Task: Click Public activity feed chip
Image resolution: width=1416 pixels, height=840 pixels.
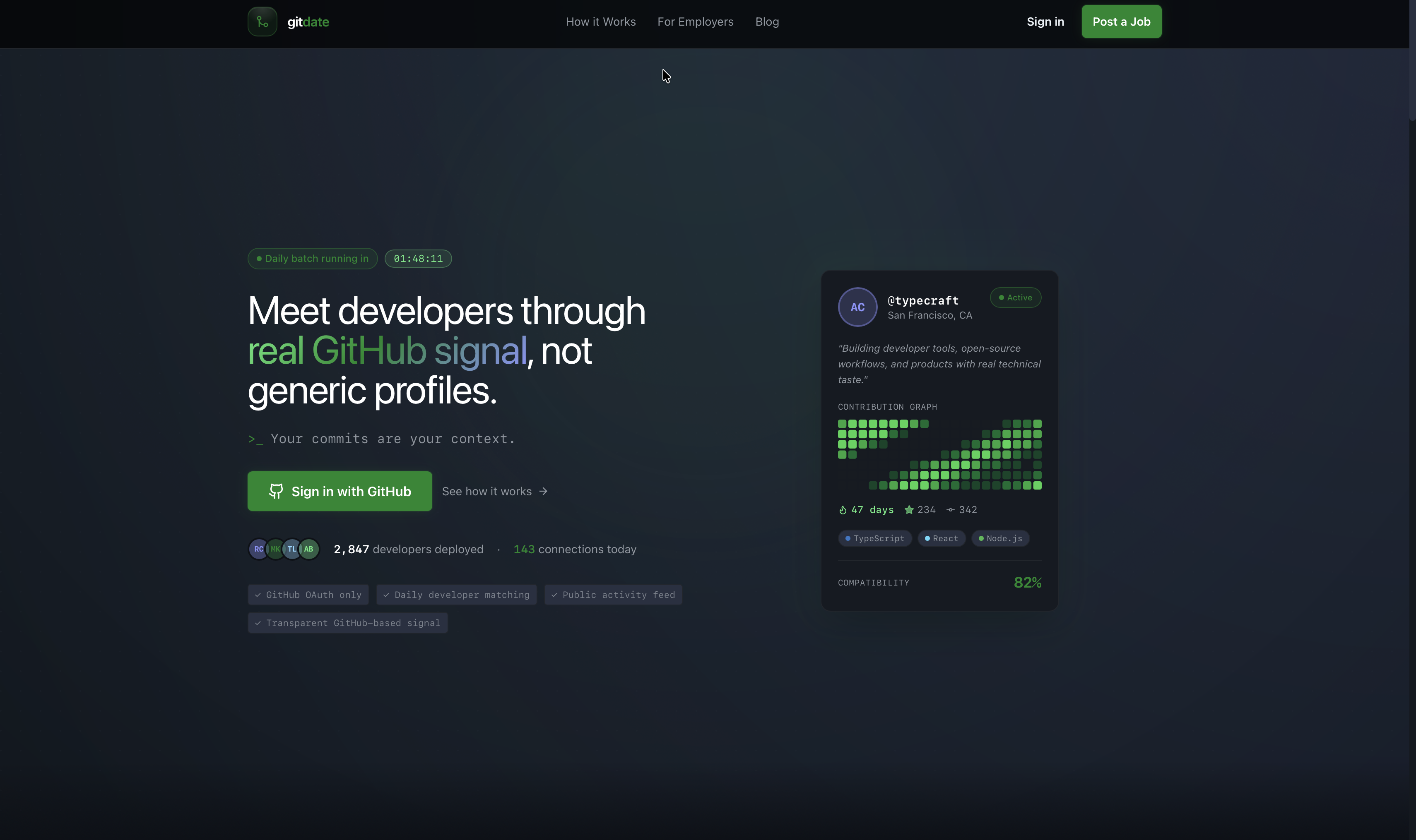Action: pyautogui.click(x=613, y=595)
